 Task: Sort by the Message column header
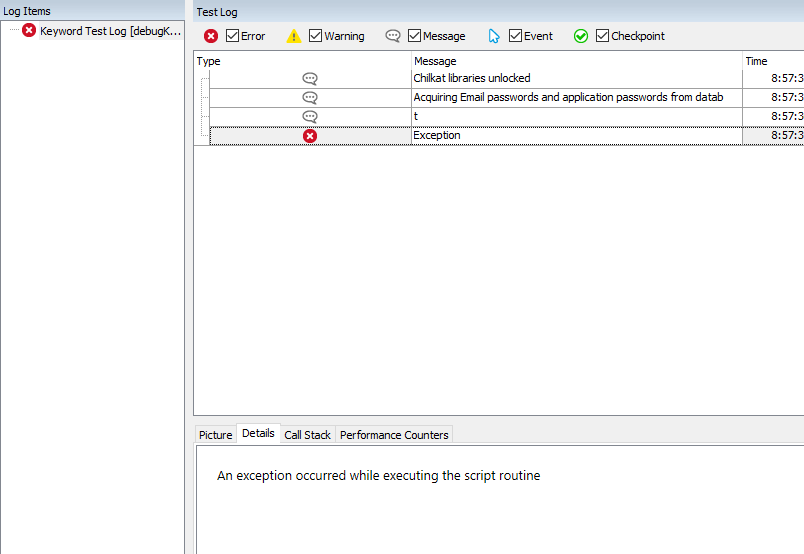click(x=577, y=61)
